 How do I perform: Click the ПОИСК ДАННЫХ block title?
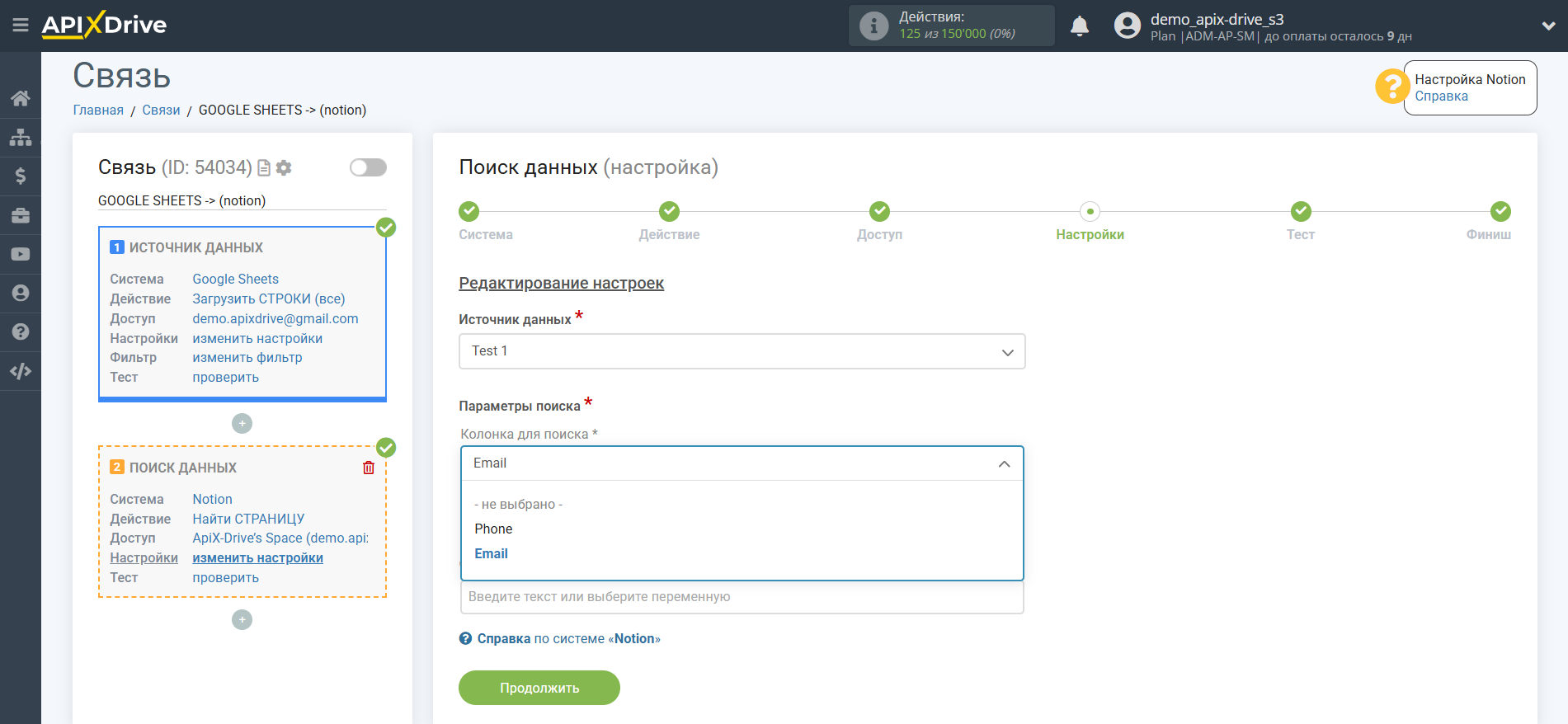(183, 468)
